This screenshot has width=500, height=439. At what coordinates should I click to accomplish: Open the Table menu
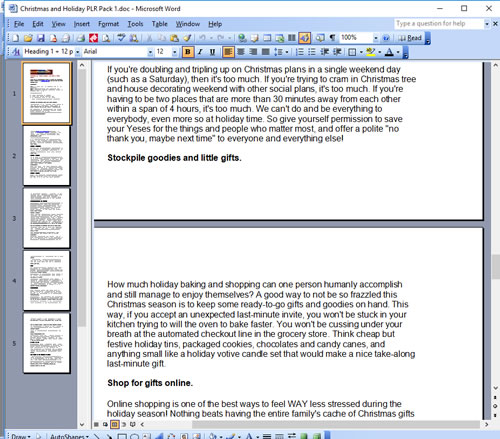[x=160, y=24]
